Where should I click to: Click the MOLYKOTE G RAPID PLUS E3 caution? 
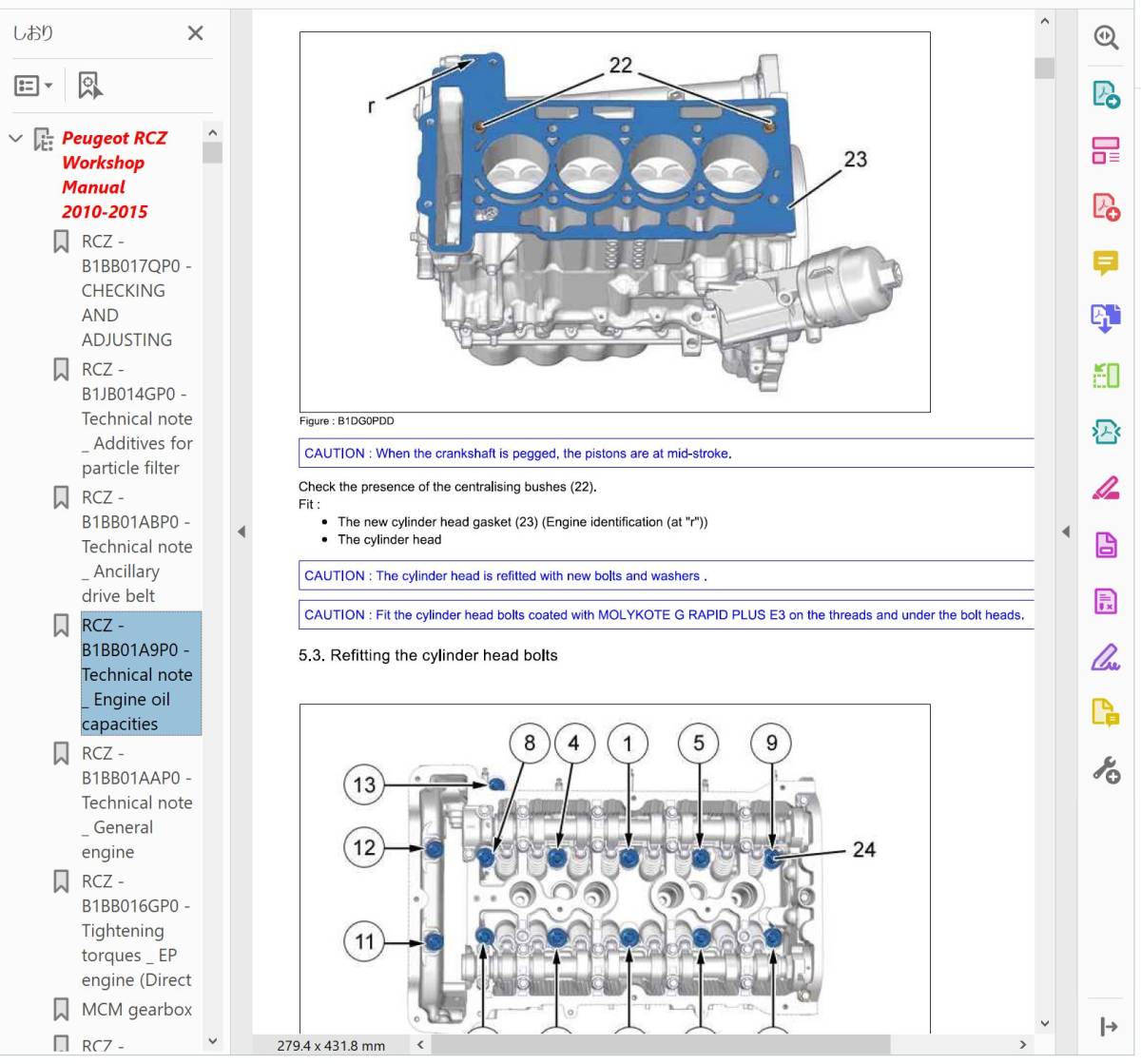(666, 615)
